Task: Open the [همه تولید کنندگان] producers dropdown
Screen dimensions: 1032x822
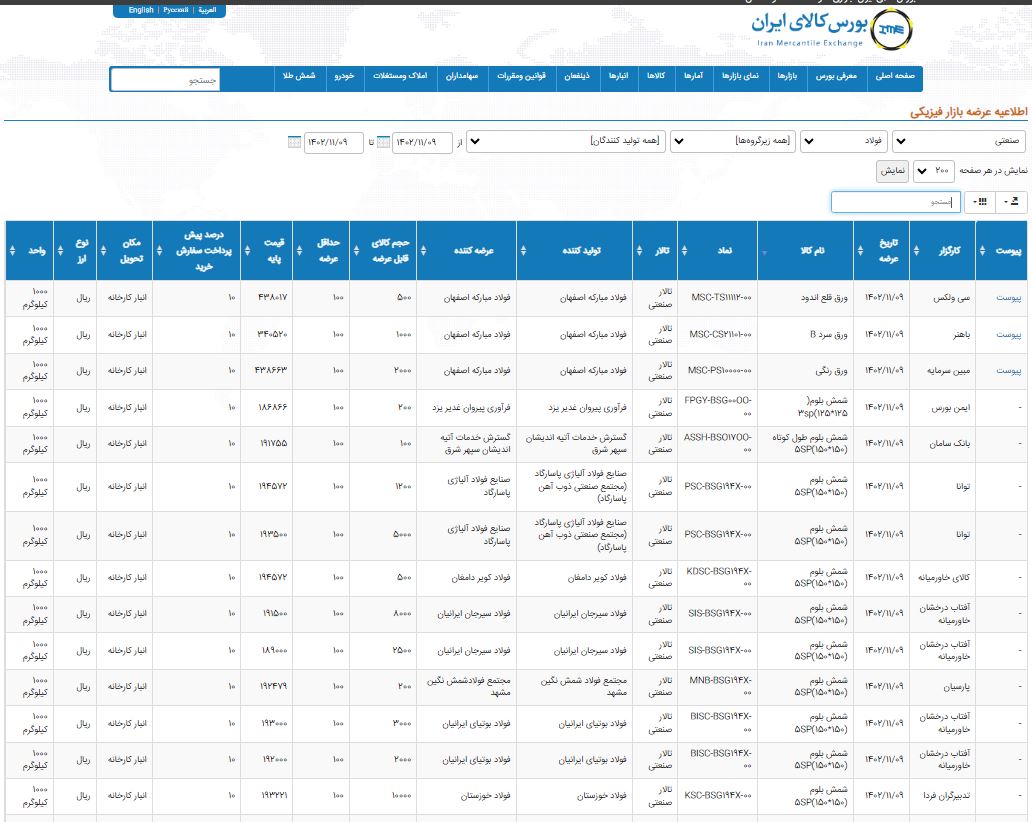Action: pyautogui.click(x=566, y=141)
